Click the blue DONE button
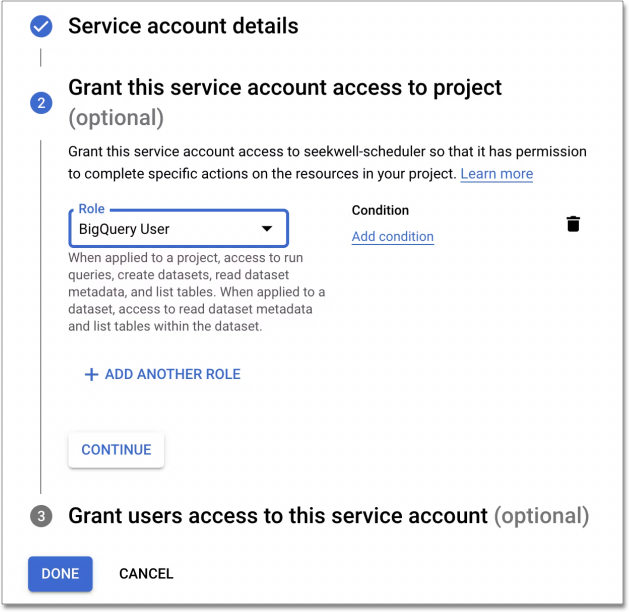This screenshot has height=612, width=629. click(60, 574)
